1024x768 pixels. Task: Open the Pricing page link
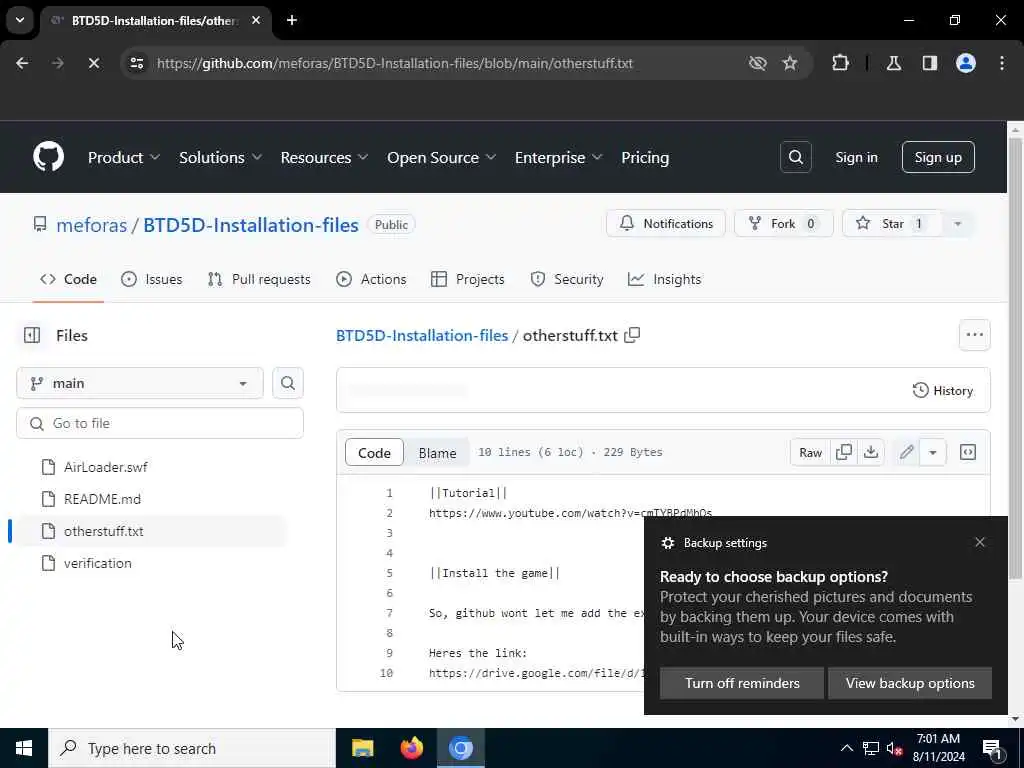[x=645, y=157]
